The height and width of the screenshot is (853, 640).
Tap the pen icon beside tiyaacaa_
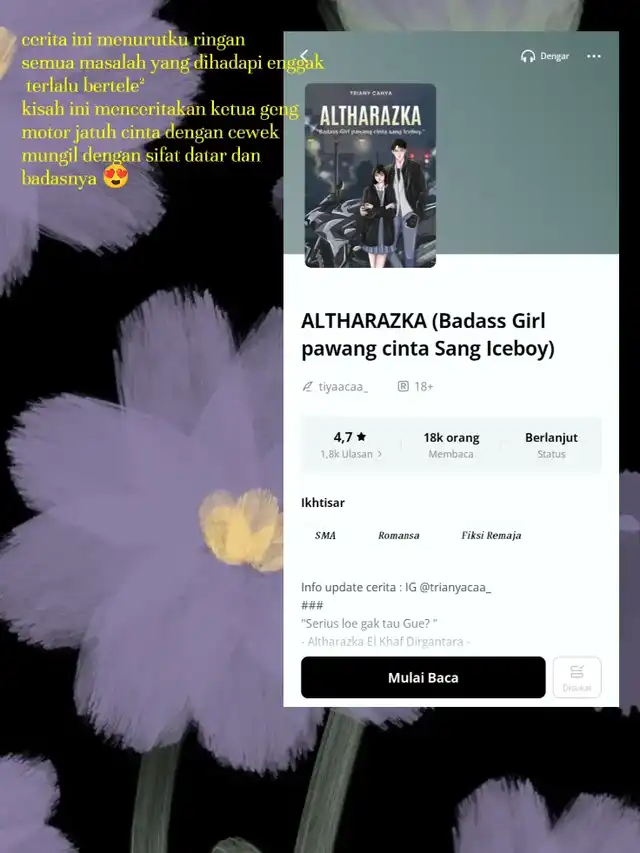click(307, 386)
